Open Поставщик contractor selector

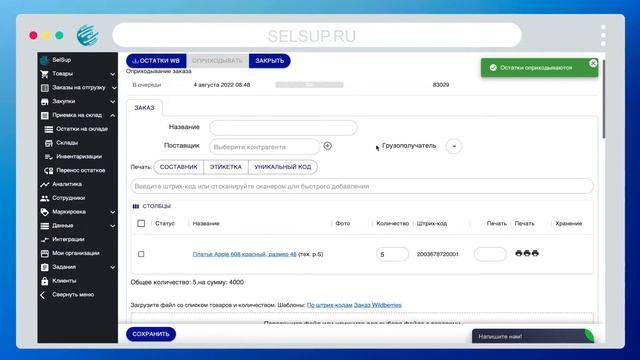(264, 147)
